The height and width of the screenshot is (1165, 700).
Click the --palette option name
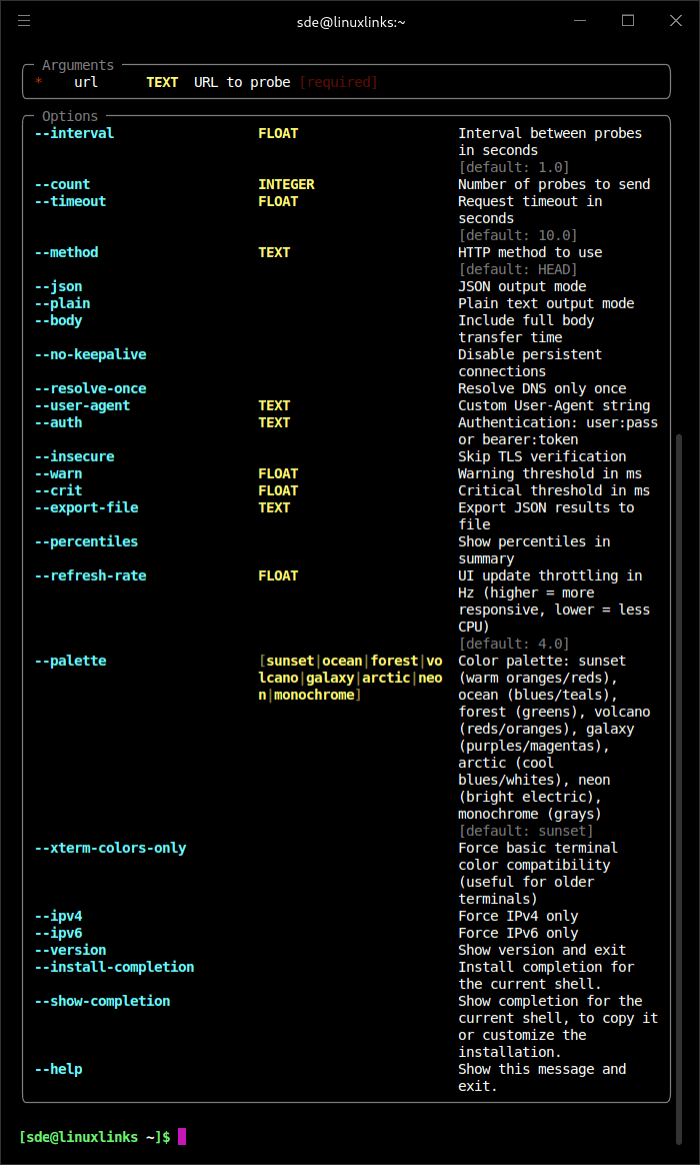click(70, 661)
